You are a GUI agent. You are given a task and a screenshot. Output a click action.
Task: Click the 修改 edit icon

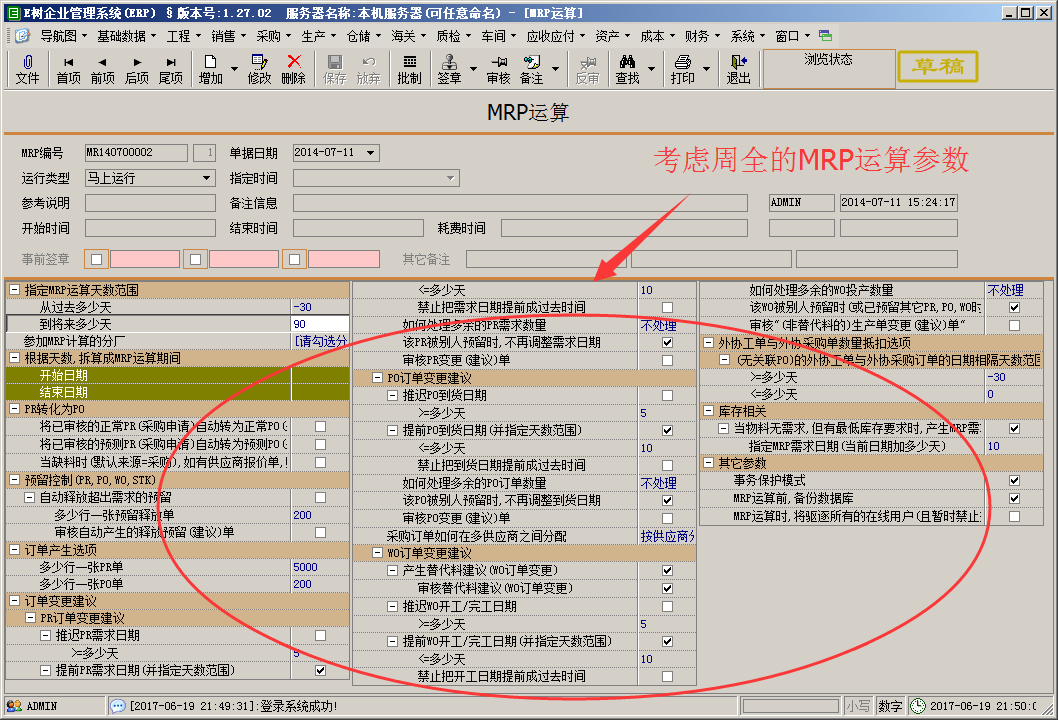click(x=259, y=62)
